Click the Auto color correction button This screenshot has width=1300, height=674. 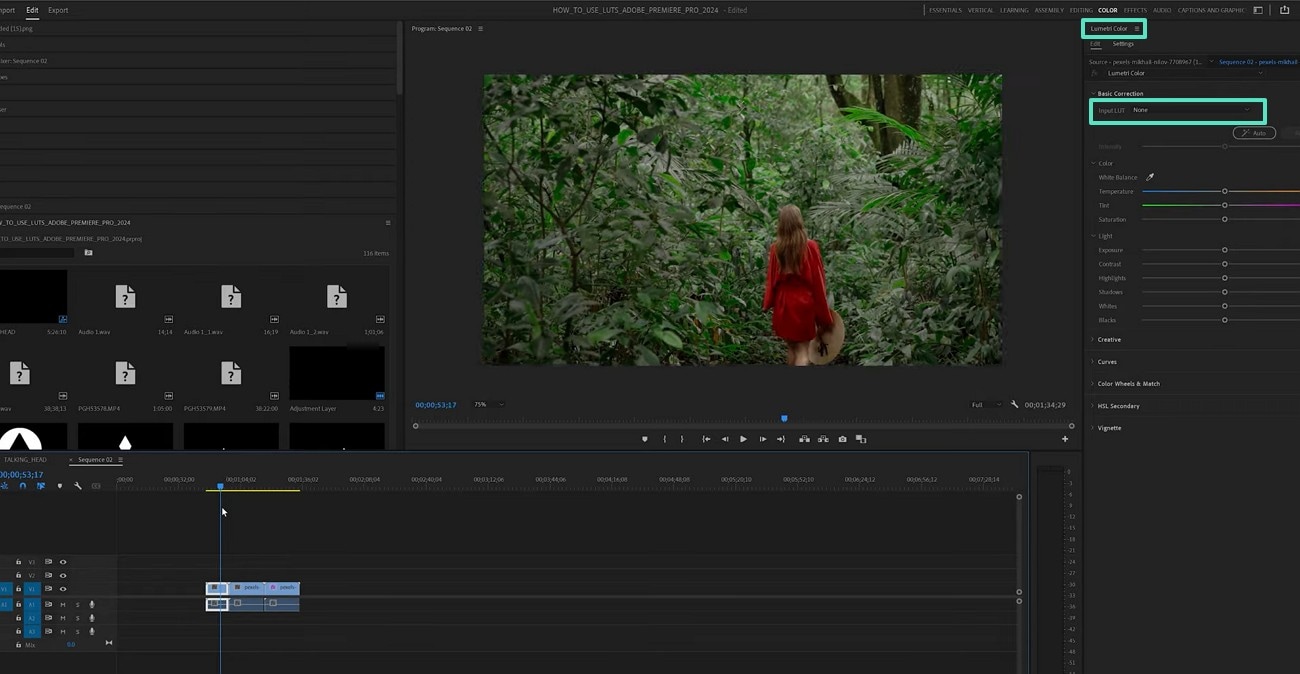click(x=1254, y=133)
